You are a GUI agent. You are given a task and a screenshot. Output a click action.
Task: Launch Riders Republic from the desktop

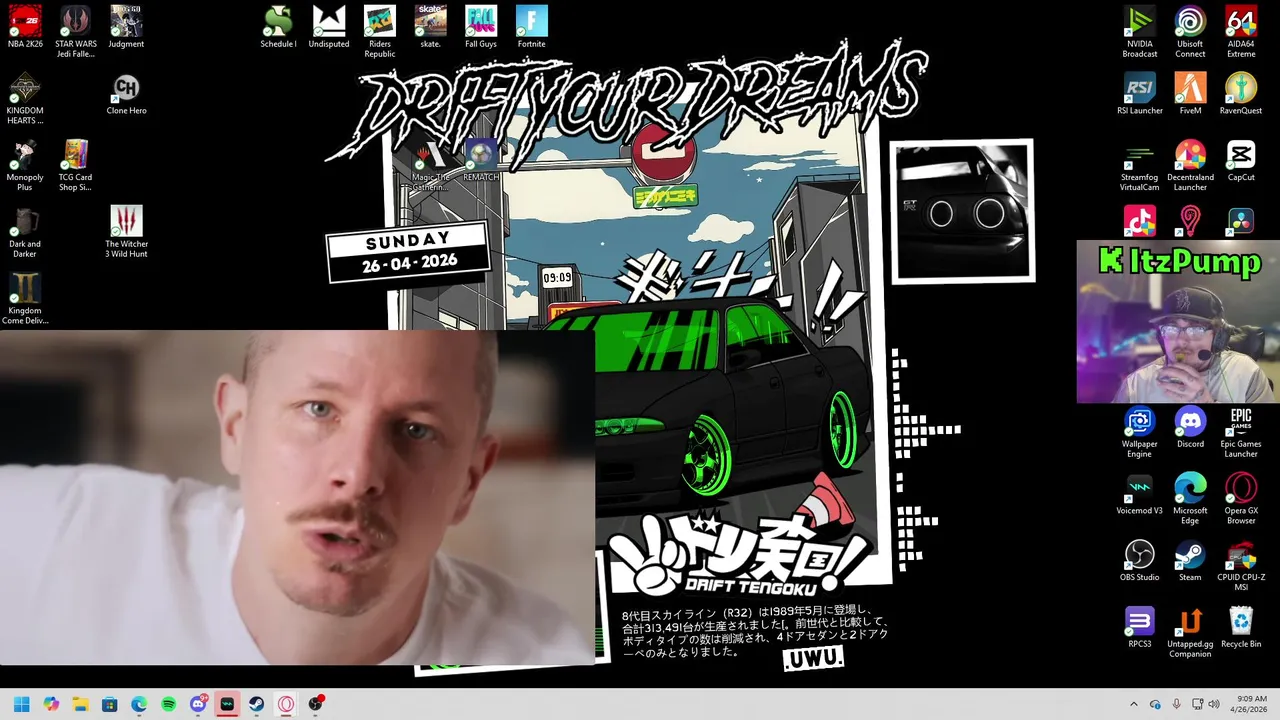pyautogui.click(x=380, y=32)
